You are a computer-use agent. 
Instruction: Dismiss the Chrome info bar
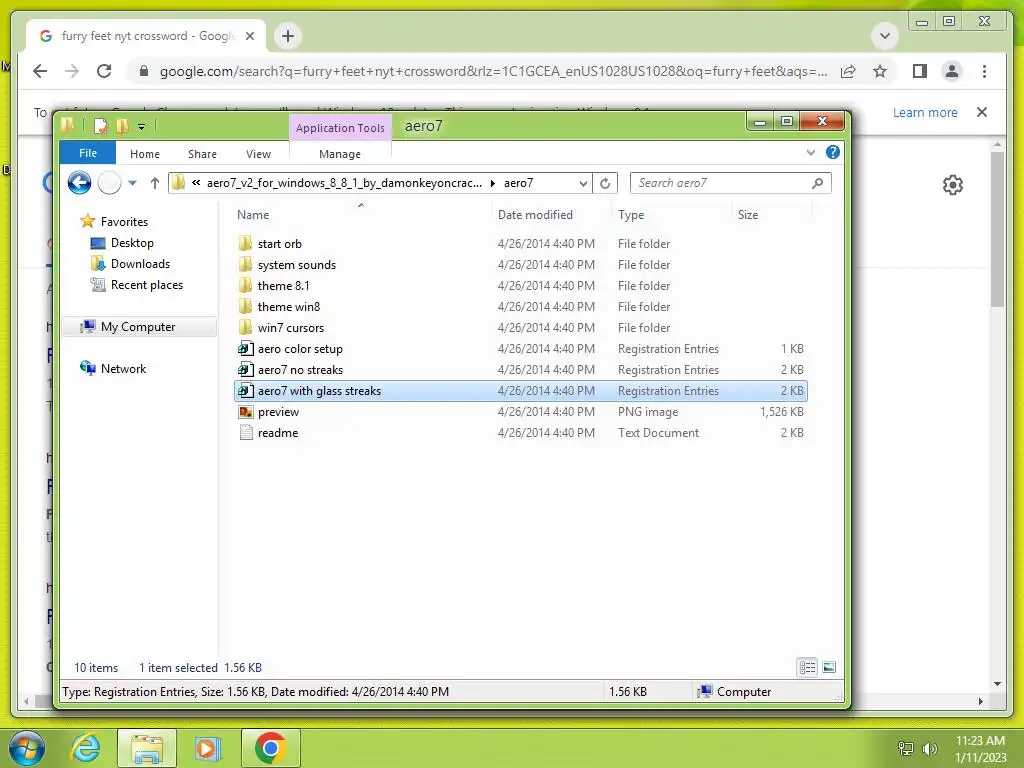click(x=982, y=112)
